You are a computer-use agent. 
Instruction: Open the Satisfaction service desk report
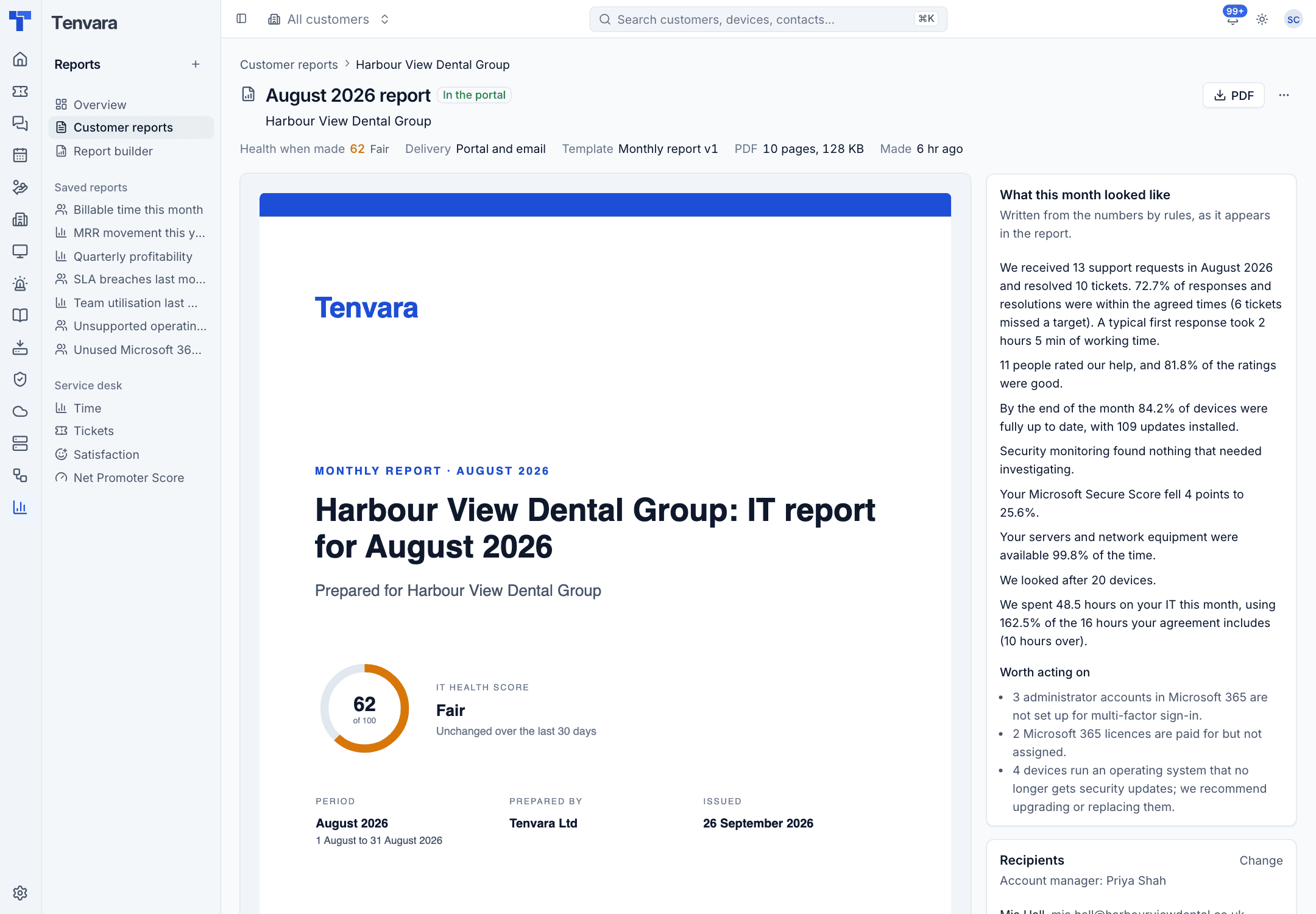tap(131, 455)
